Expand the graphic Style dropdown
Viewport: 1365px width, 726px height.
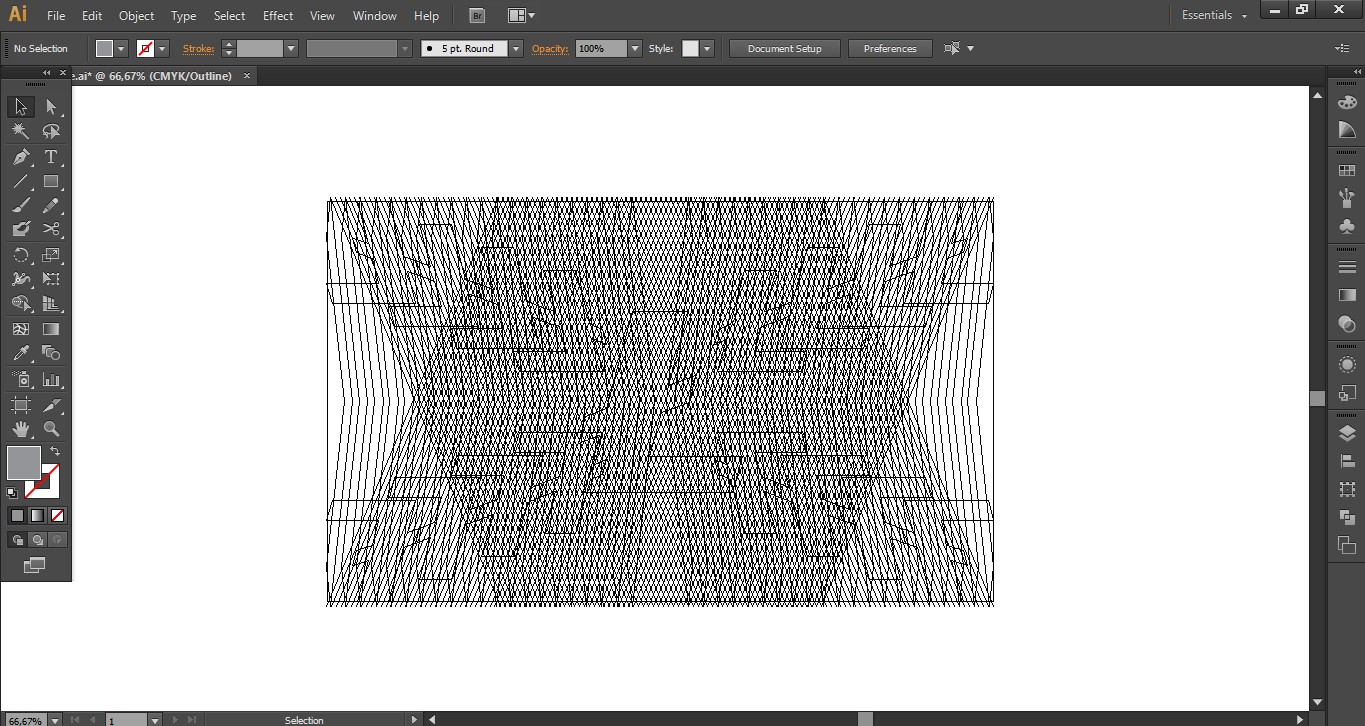(x=707, y=49)
